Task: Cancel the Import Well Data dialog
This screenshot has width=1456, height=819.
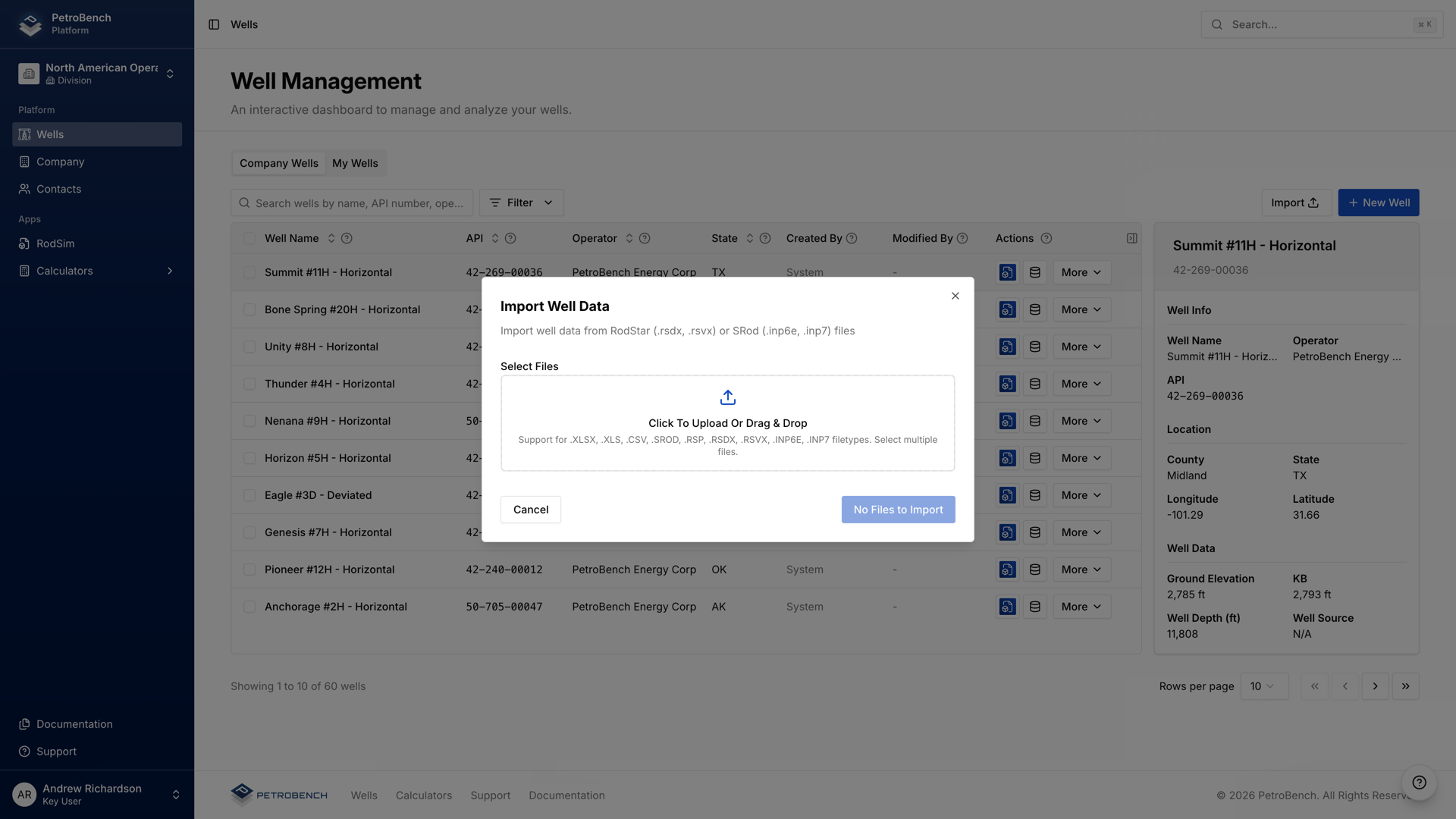Action: 530,509
